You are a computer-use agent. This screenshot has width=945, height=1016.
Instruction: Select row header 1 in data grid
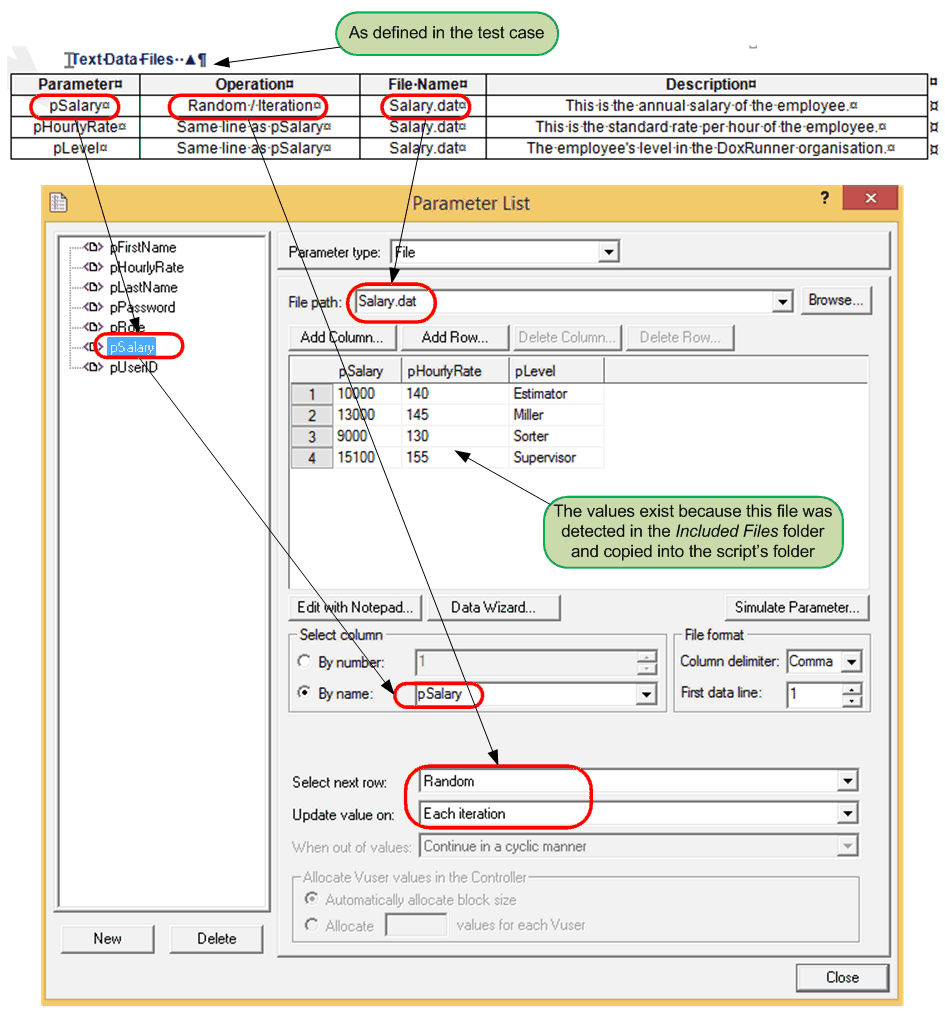312,394
